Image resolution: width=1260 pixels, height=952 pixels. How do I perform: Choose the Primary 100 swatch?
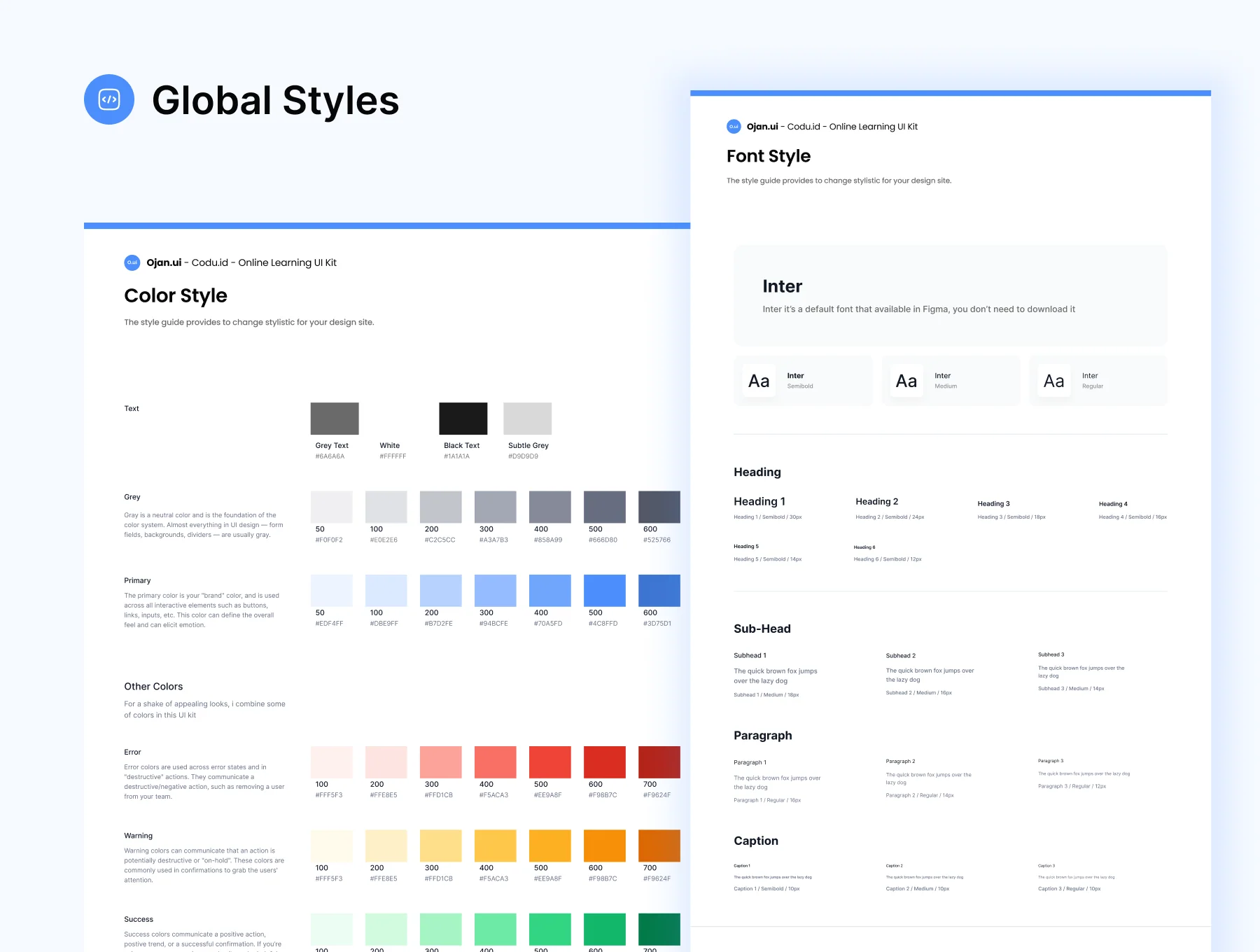click(x=386, y=591)
